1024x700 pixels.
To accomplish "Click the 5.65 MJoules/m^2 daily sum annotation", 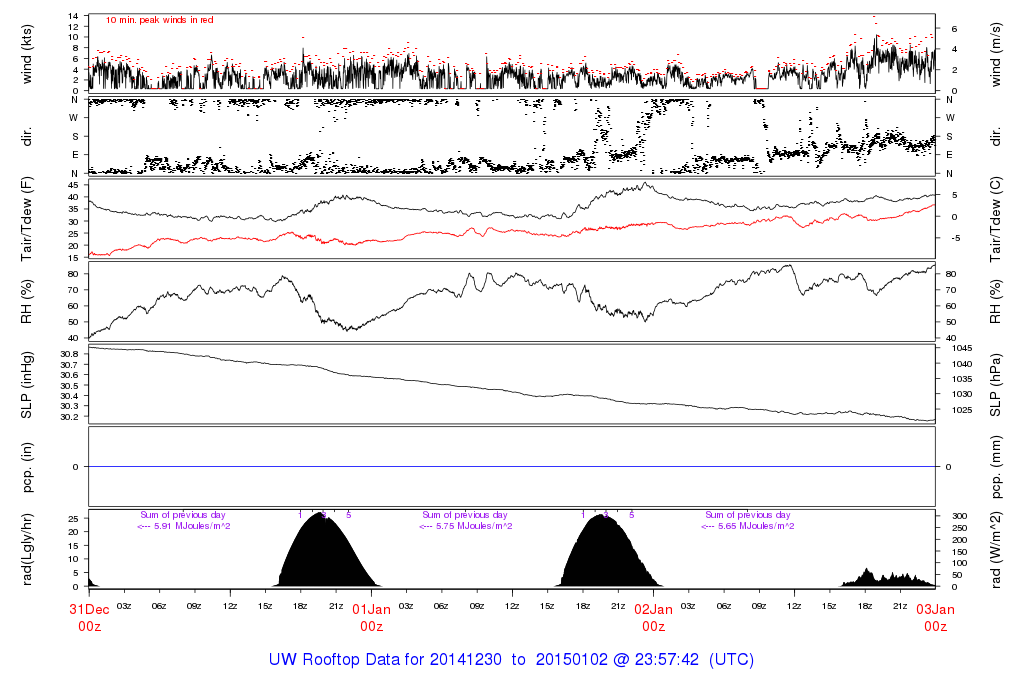I will 748,526.
